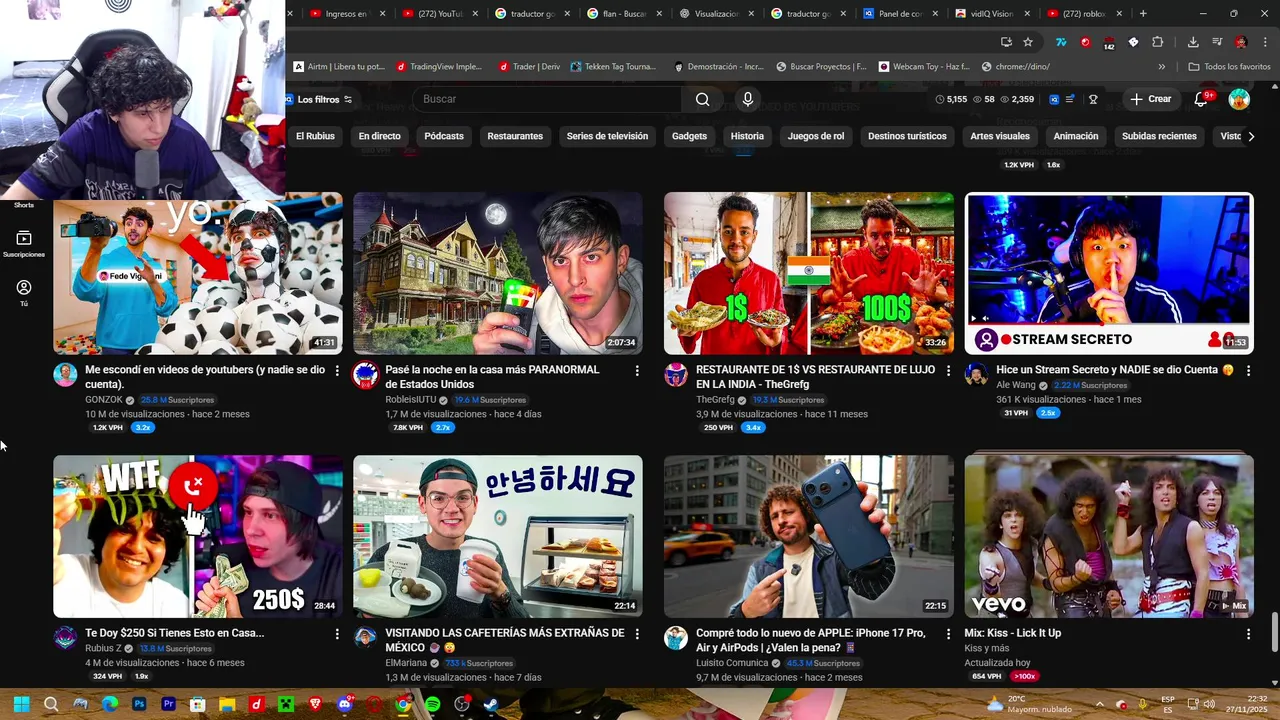Screen dimensions: 1280x720
Task: Click the Crear button
Action: pyautogui.click(x=1150, y=99)
